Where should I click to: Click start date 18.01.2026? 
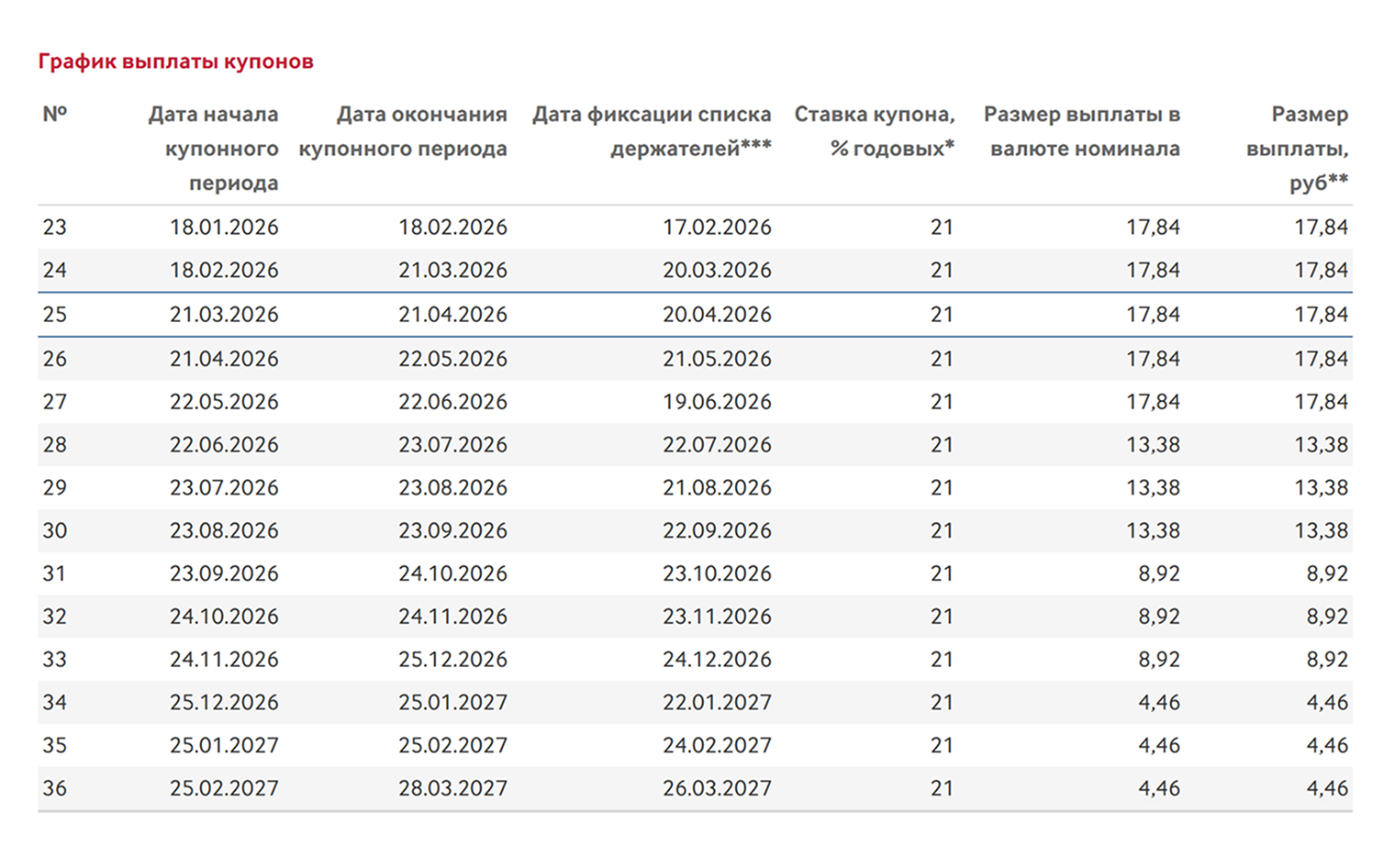(x=224, y=228)
